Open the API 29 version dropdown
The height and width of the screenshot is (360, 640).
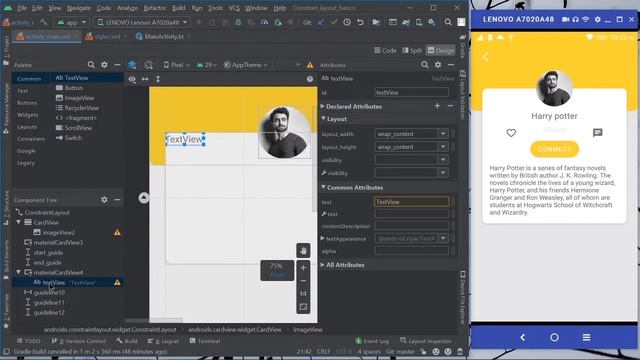pyautogui.click(x=207, y=65)
